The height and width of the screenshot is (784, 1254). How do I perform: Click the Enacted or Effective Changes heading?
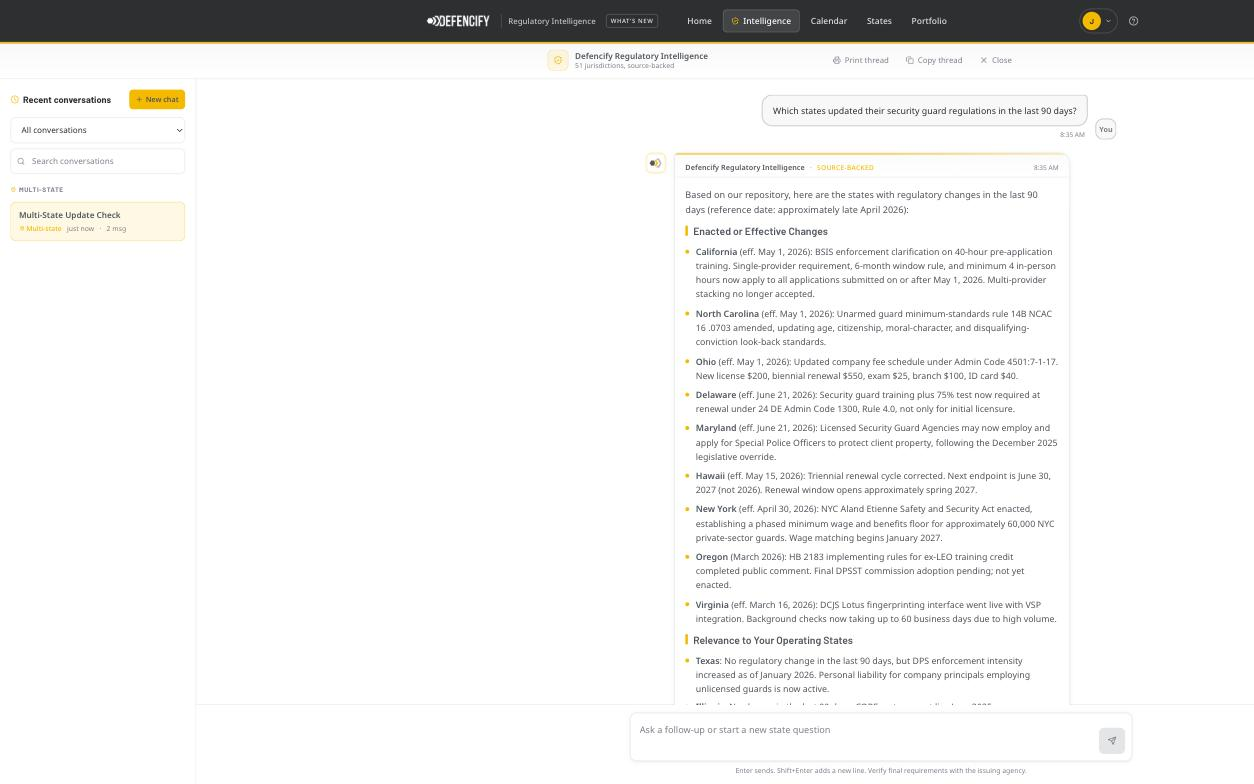[x=760, y=231]
